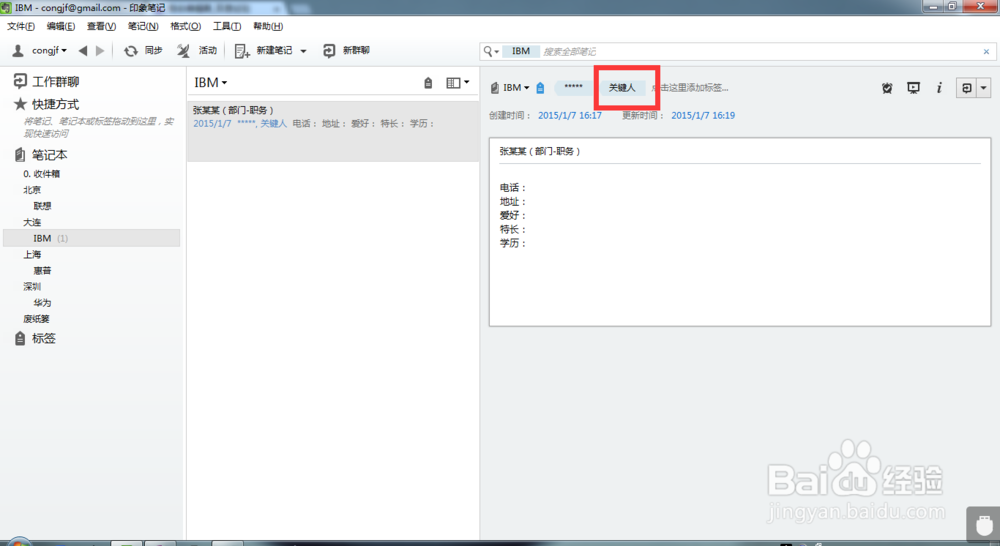Open the 惠普 notebook
1000x546 pixels.
[42, 270]
